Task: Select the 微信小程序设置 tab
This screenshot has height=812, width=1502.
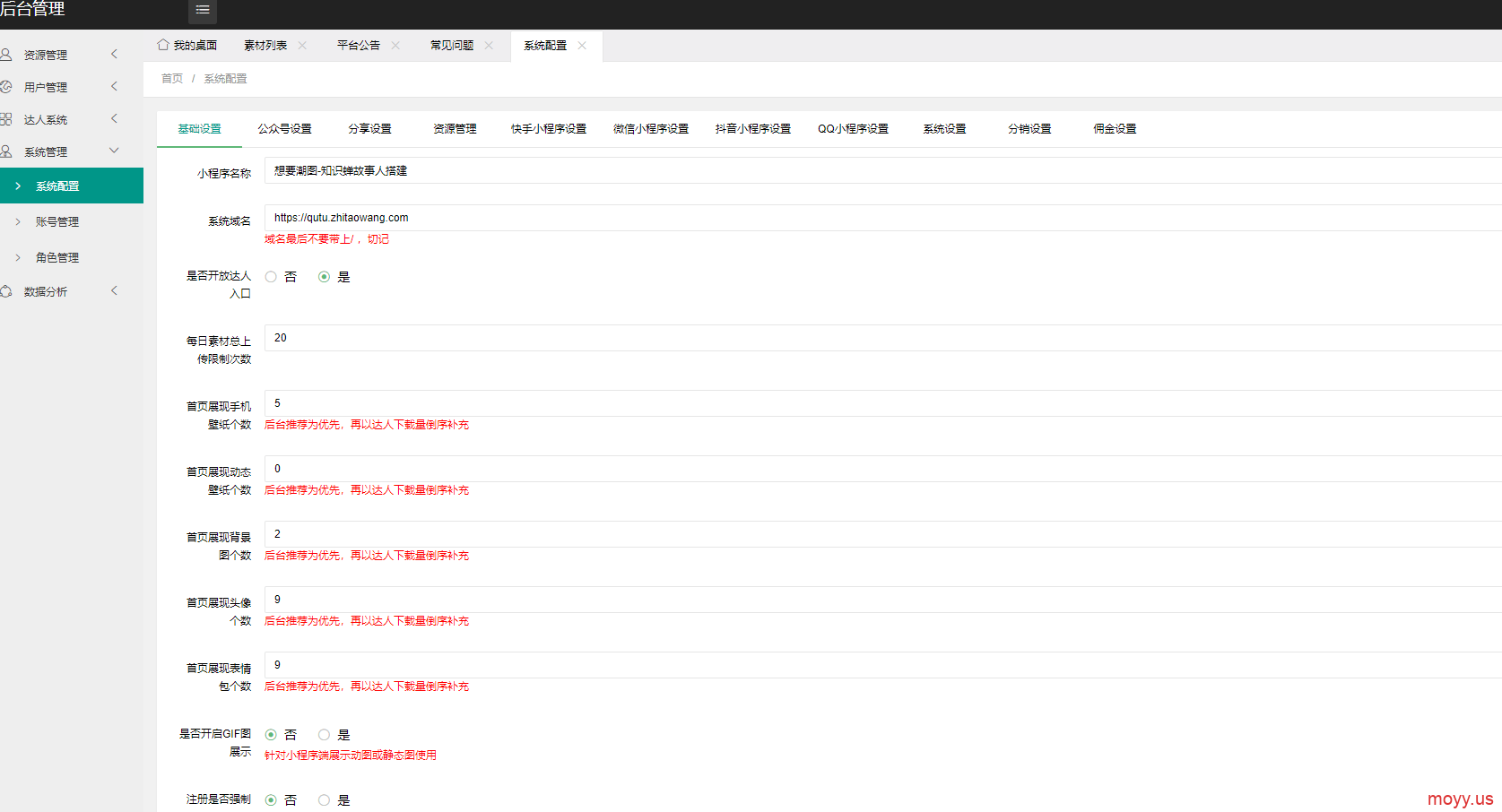Action: coord(651,129)
